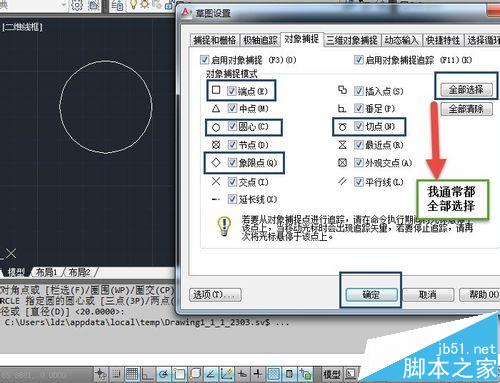Switch to 快捷特性 tab

point(443,40)
